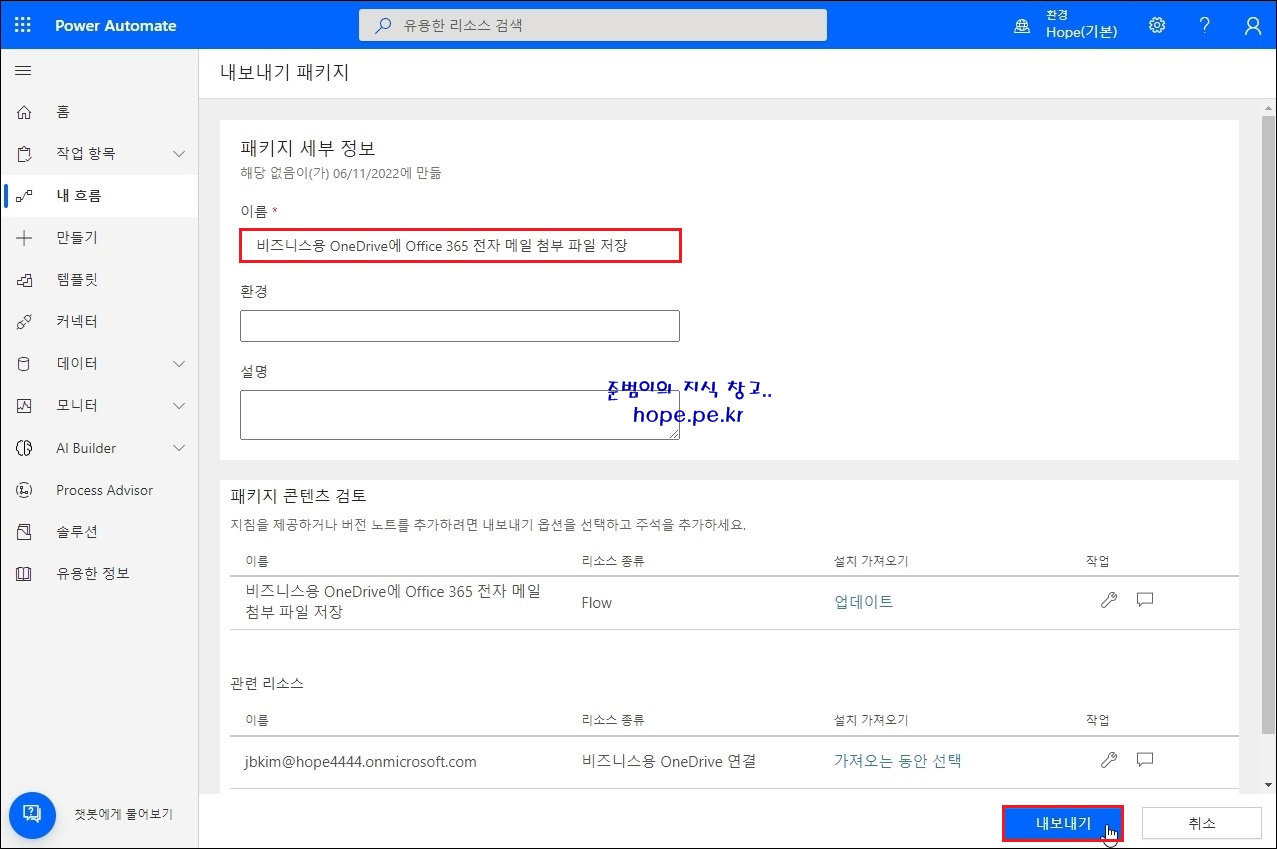
Task: Click the 패키지 세부 정보 heading
Action: pyautogui.click(x=308, y=148)
